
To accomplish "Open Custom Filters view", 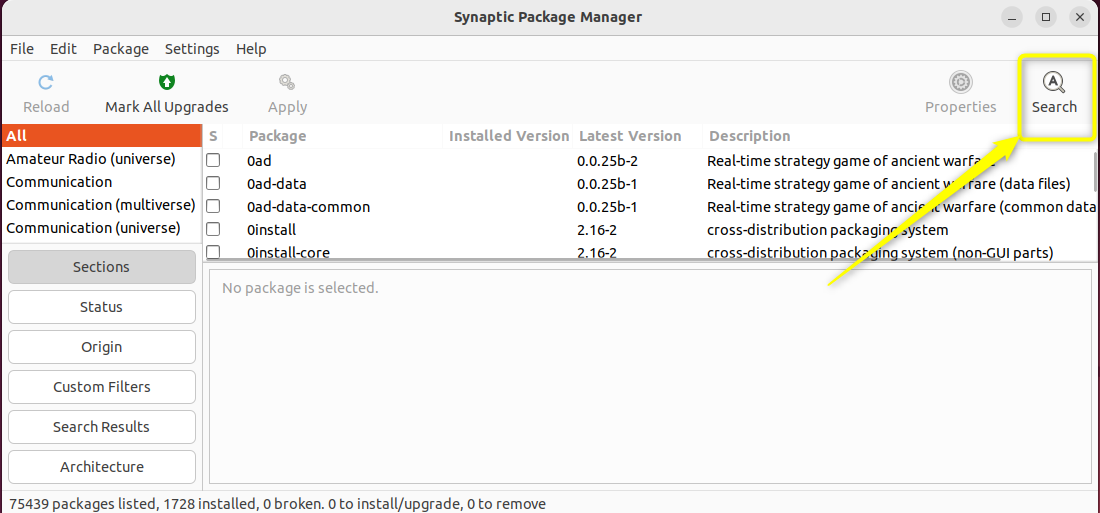I will 102,387.
